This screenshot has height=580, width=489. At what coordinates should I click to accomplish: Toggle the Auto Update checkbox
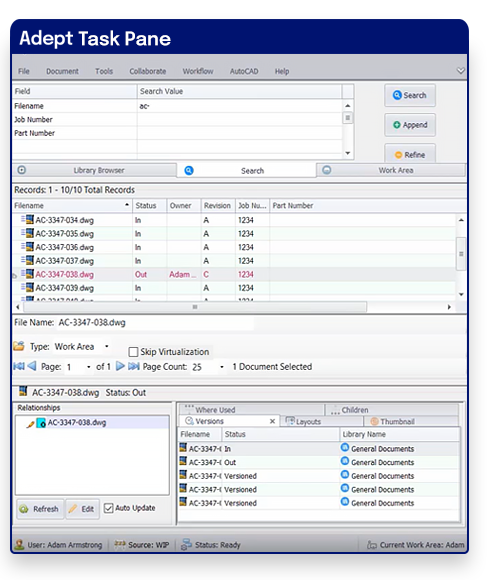(x=108, y=508)
